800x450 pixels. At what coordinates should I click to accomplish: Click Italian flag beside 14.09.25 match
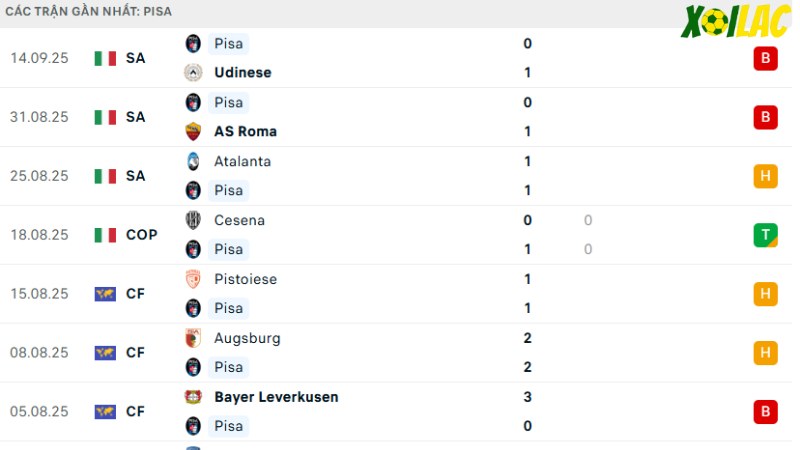click(105, 58)
